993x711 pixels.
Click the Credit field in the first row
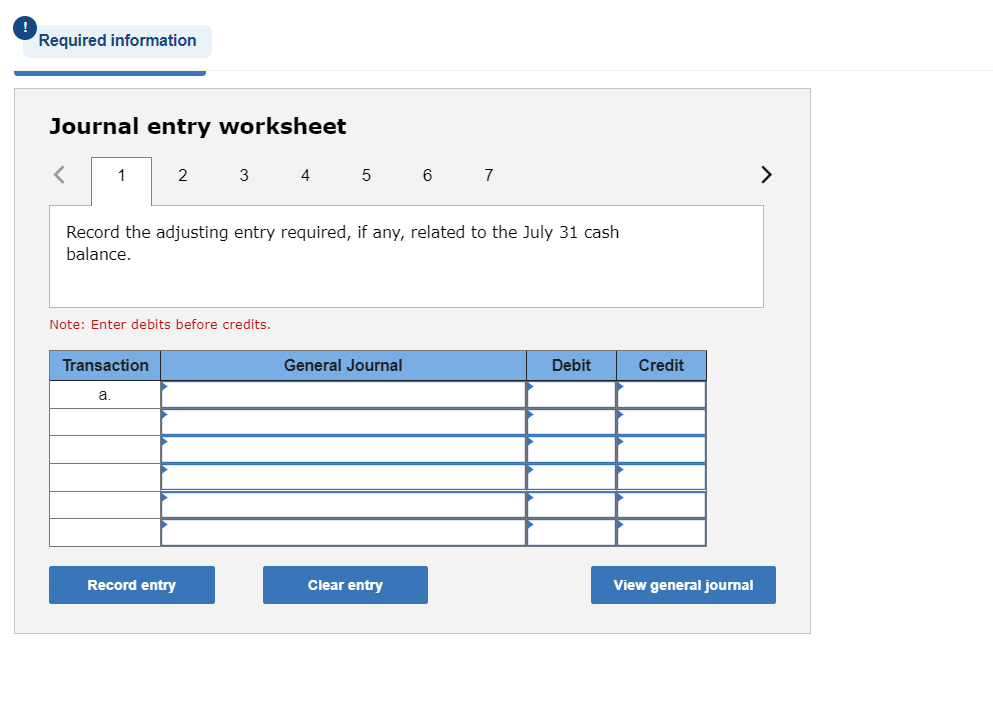[x=661, y=394]
